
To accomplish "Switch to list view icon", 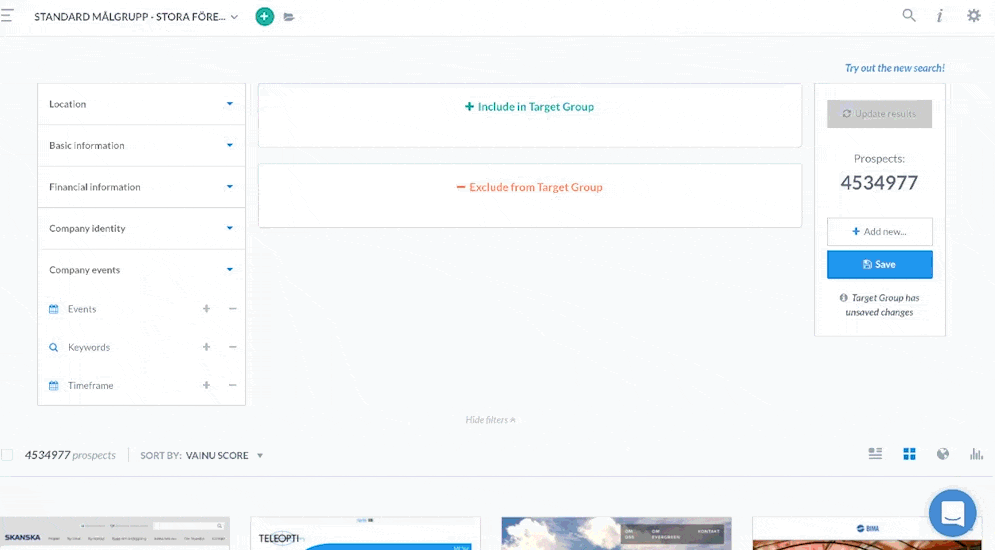I will (875, 454).
